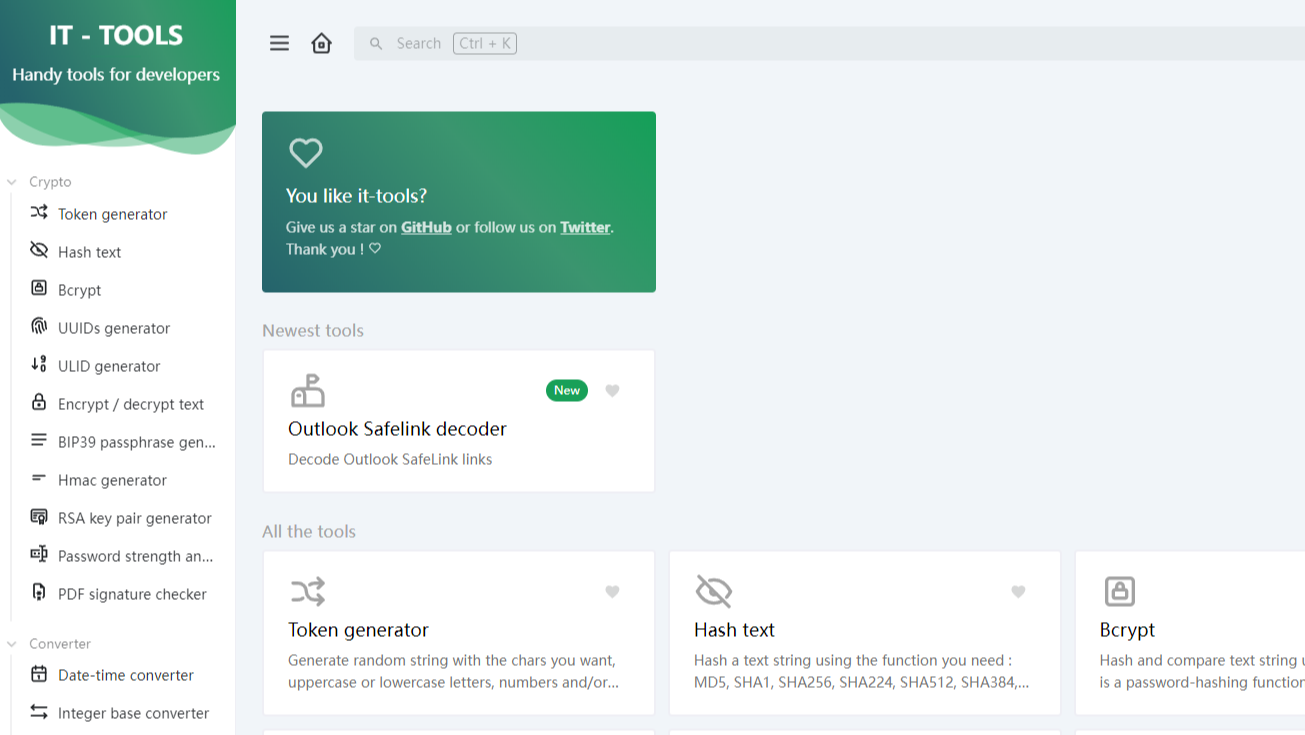Click the Ctrl + K shortcut hint
The image size is (1305, 735).
(x=485, y=43)
